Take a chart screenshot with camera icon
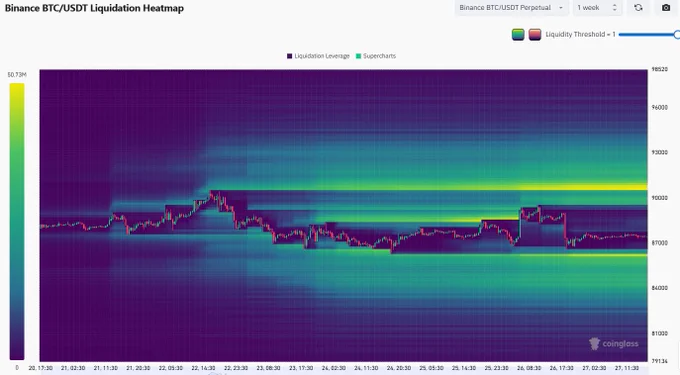 click(666, 8)
